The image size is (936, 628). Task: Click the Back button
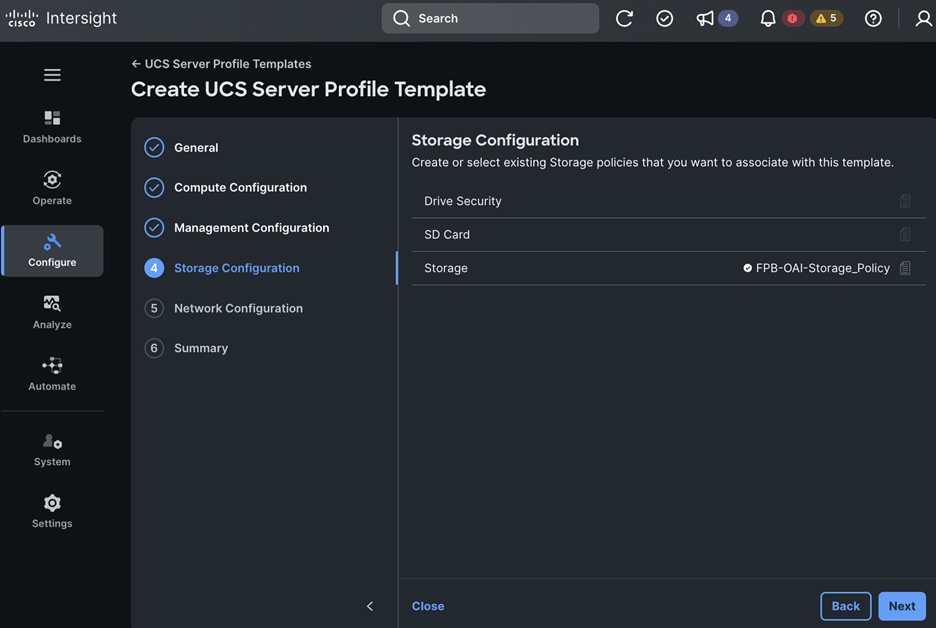point(845,606)
